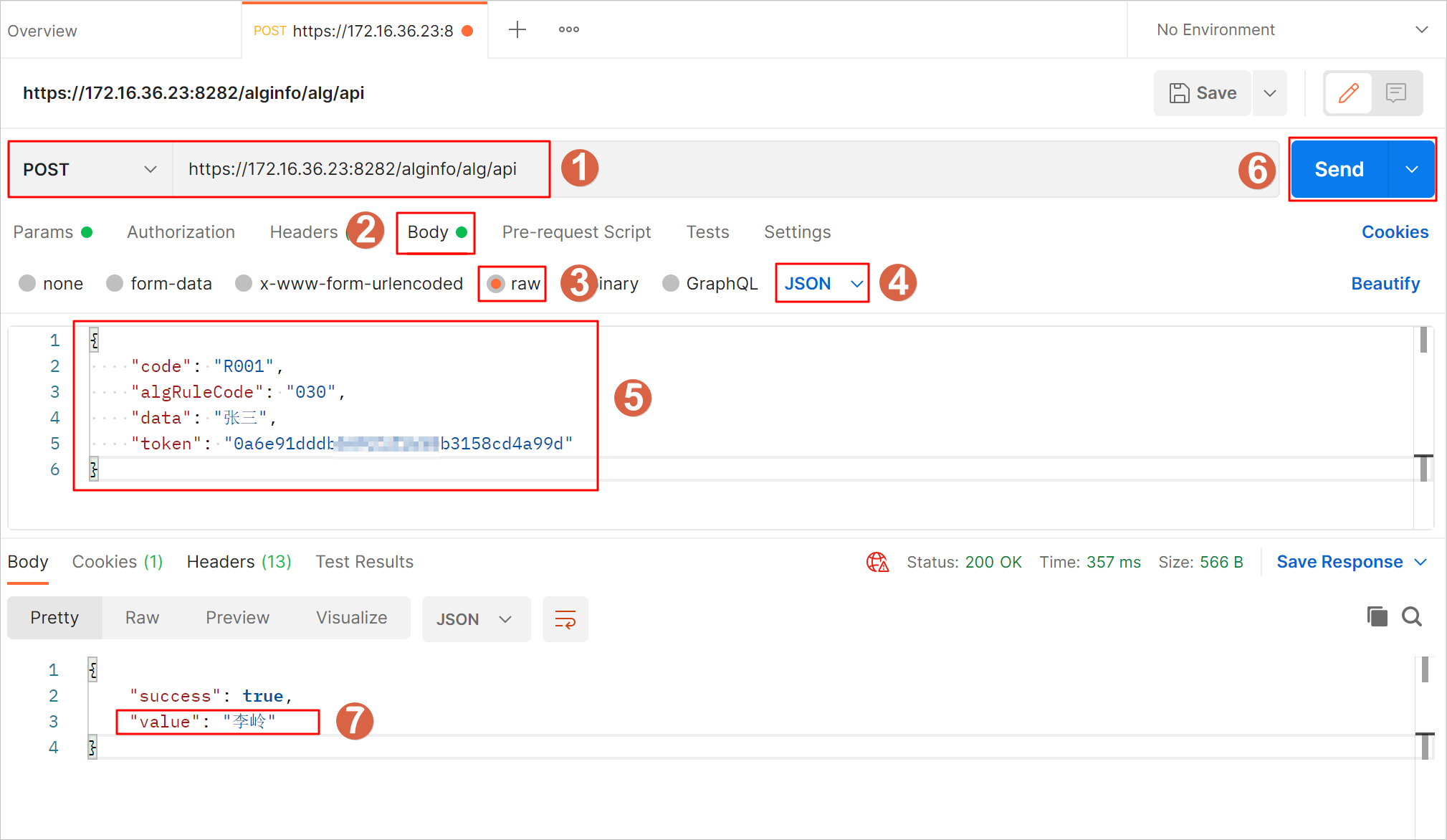The height and width of the screenshot is (840, 1447).
Task: Expand the Save options arrow
Action: point(1269,93)
